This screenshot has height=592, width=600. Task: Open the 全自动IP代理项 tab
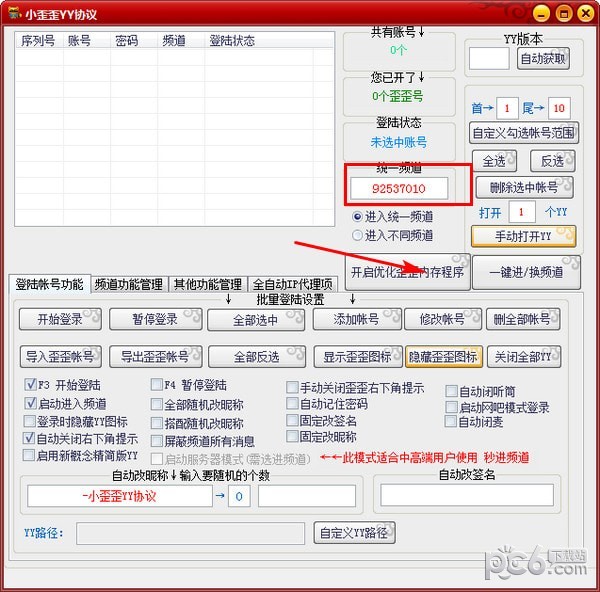pos(292,284)
